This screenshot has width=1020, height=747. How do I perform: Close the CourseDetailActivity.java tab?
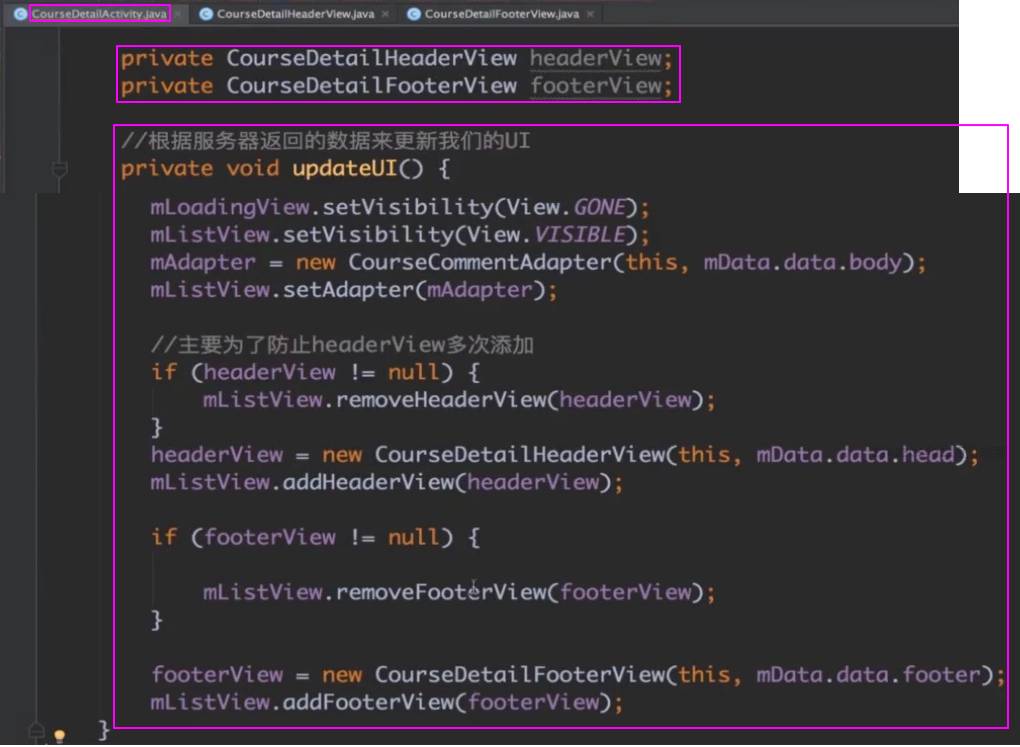coord(179,14)
